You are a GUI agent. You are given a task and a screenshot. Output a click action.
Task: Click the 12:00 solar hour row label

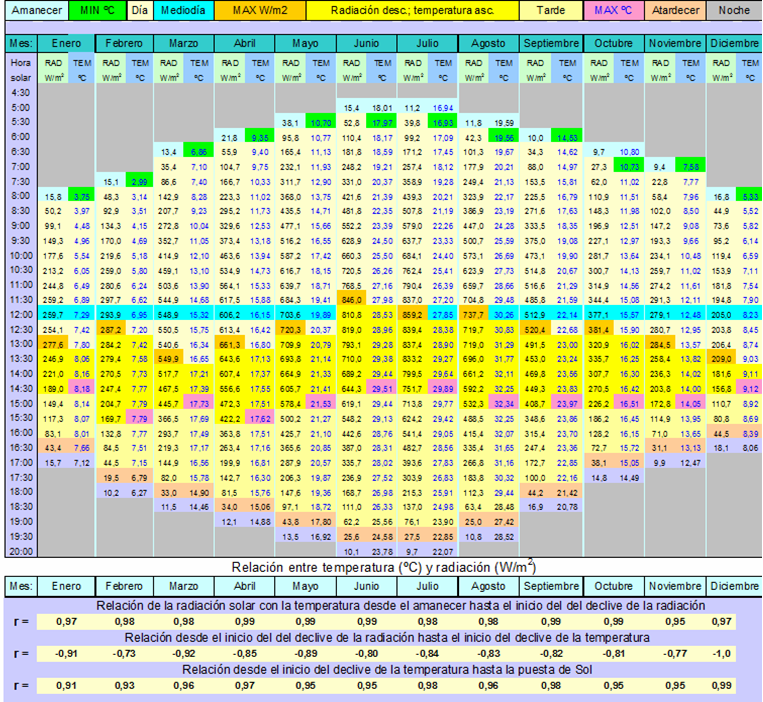point(22,314)
